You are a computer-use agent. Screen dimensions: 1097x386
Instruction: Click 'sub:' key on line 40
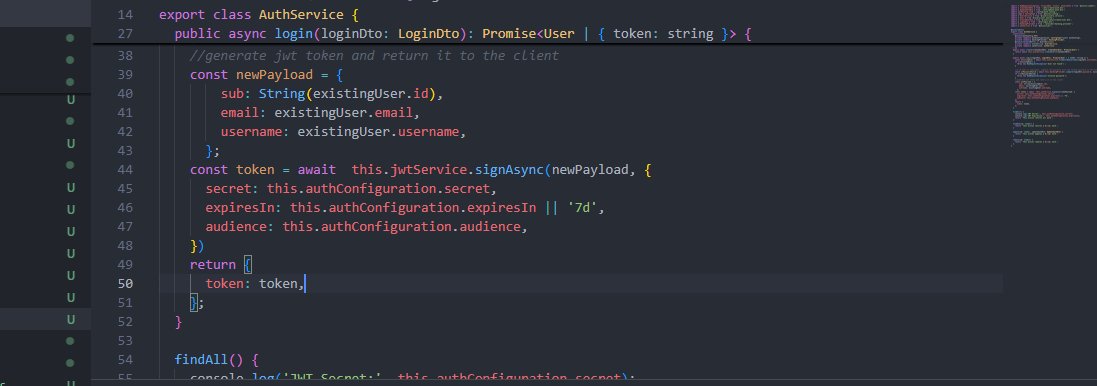tap(236, 93)
